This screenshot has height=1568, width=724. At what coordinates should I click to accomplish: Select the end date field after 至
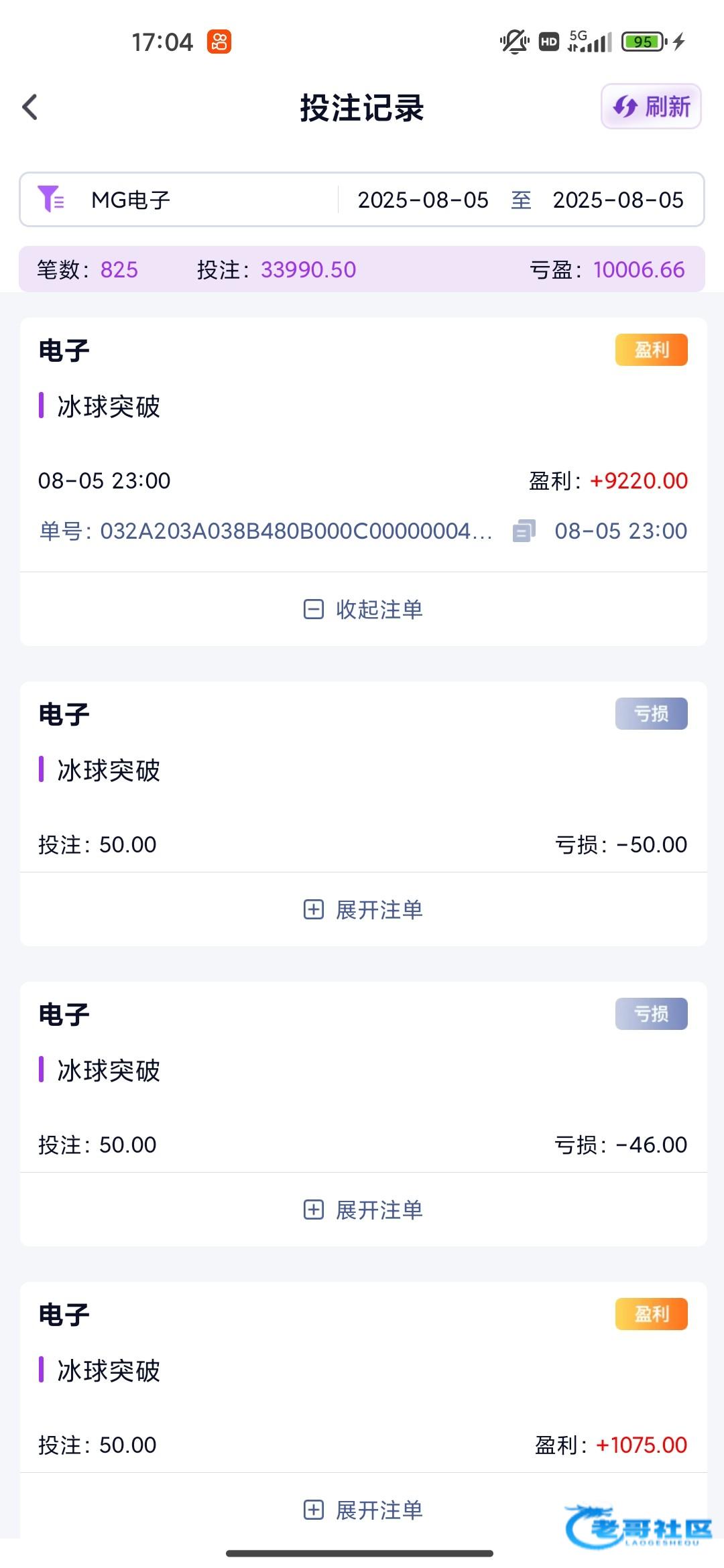[617, 200]
